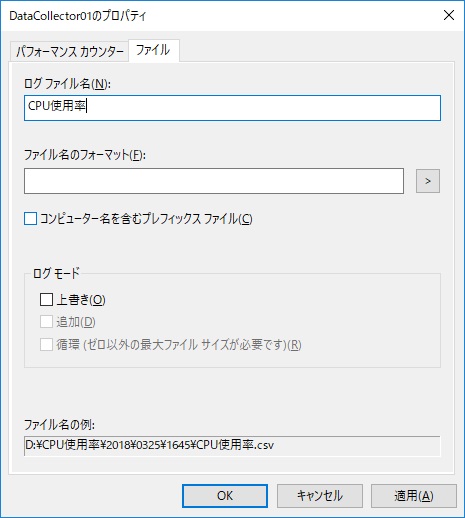
Task: Click the ファイル名の例 path field
Action: coord(232,446)
